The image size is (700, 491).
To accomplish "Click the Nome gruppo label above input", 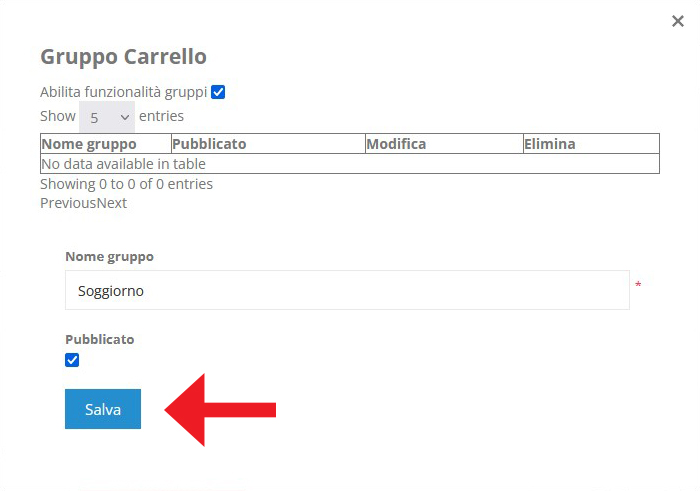I will [109, 257].
